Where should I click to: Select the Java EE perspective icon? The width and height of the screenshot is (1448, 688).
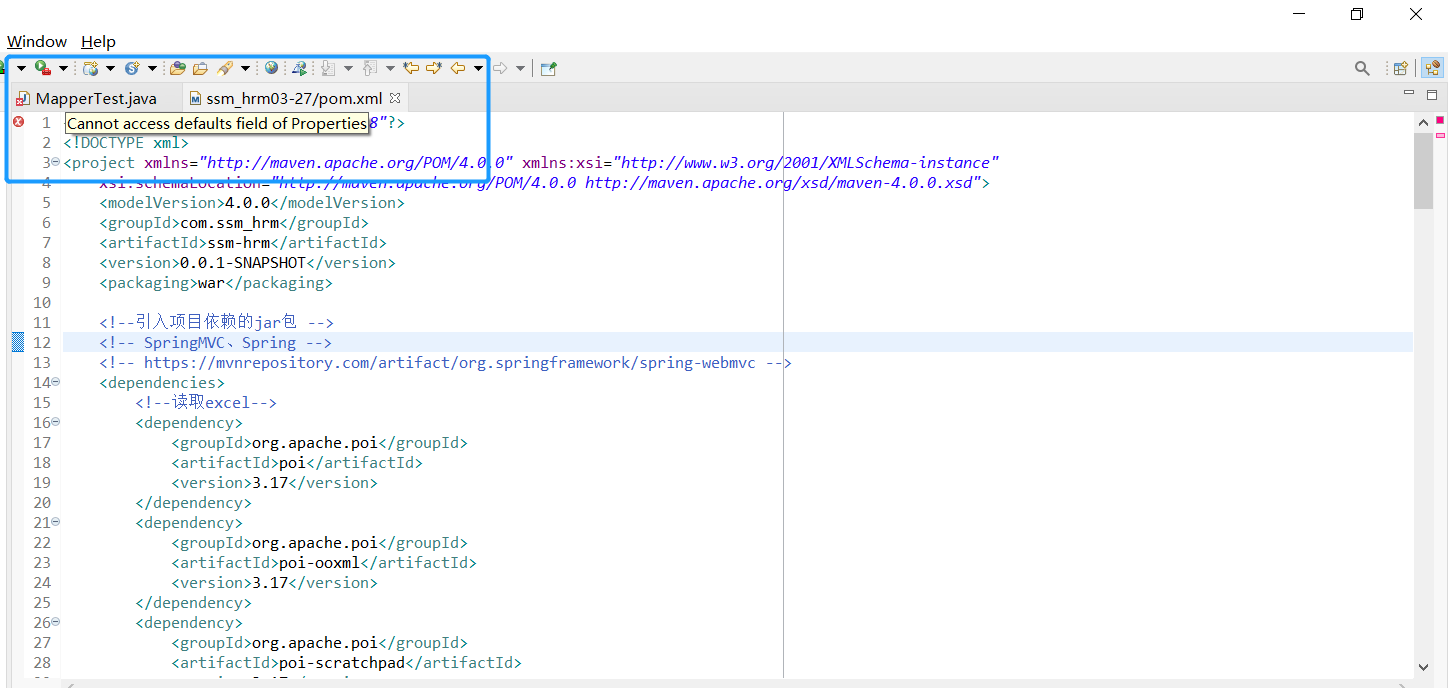tap(1432, 68)
